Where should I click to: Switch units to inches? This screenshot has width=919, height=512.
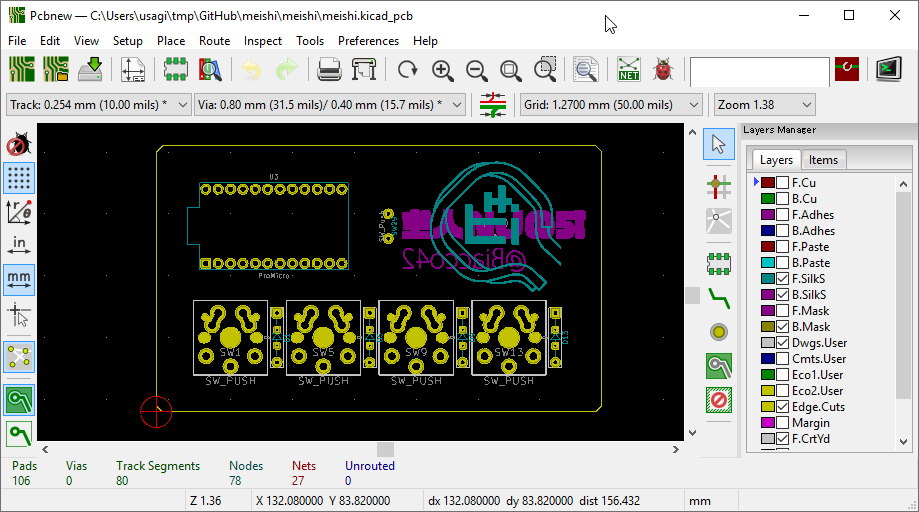click(x=19, y=245)
